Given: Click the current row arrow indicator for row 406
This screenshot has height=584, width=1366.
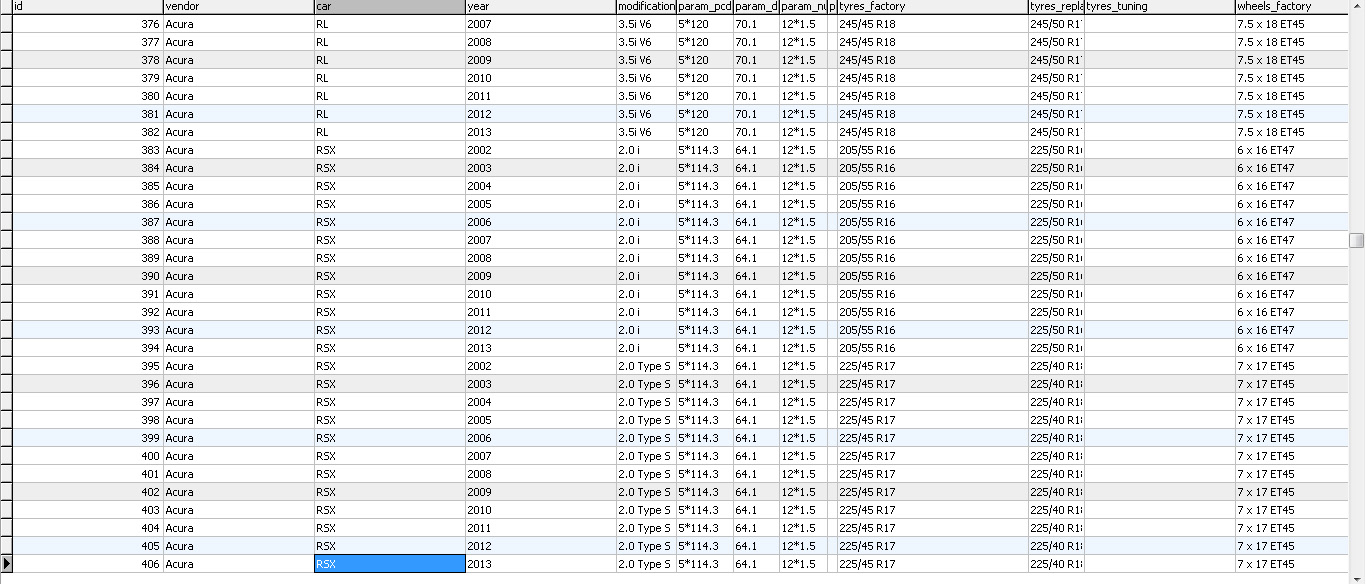Looking at the screenshot, I should click(x=6, y=564).
